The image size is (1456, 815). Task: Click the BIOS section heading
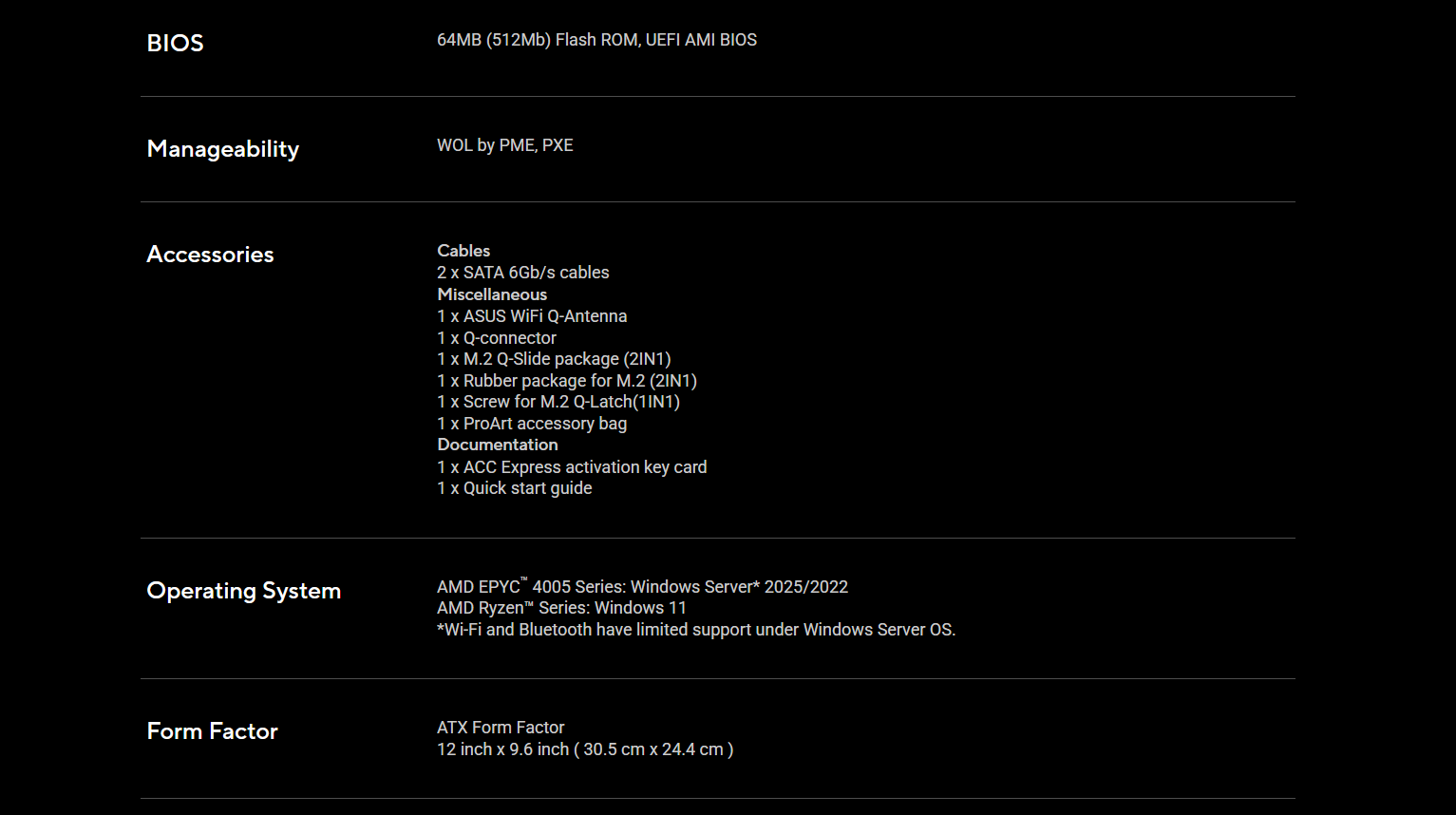[x=175, y=43]
